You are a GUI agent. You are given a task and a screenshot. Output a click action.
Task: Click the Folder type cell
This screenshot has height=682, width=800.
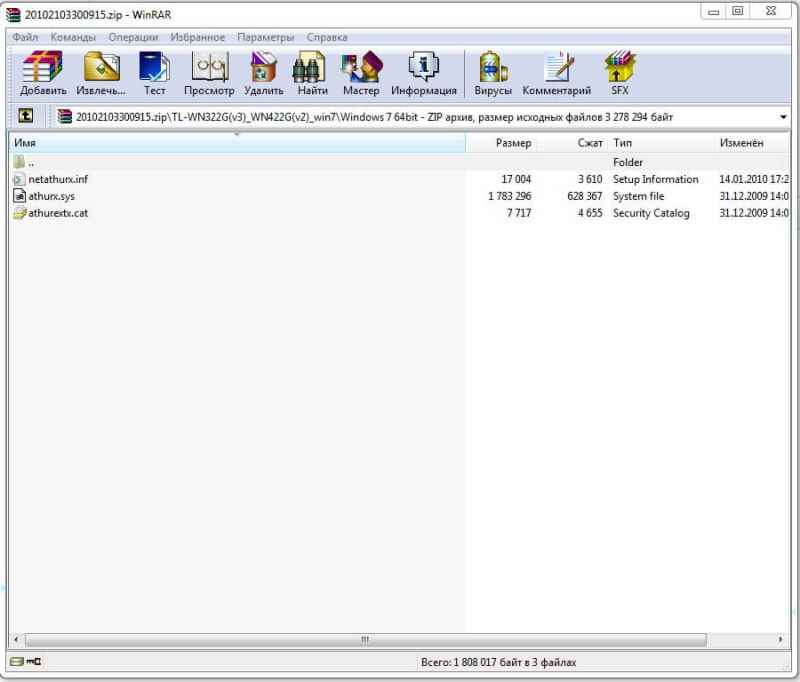[x=628, y=162]
